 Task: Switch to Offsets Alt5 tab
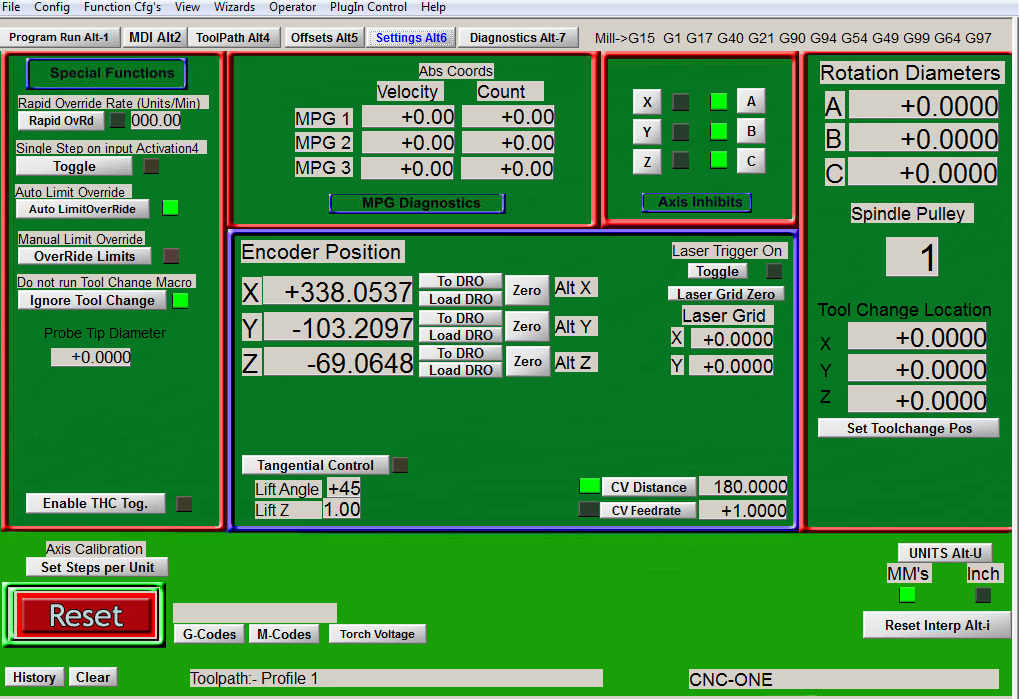[324, 37]
